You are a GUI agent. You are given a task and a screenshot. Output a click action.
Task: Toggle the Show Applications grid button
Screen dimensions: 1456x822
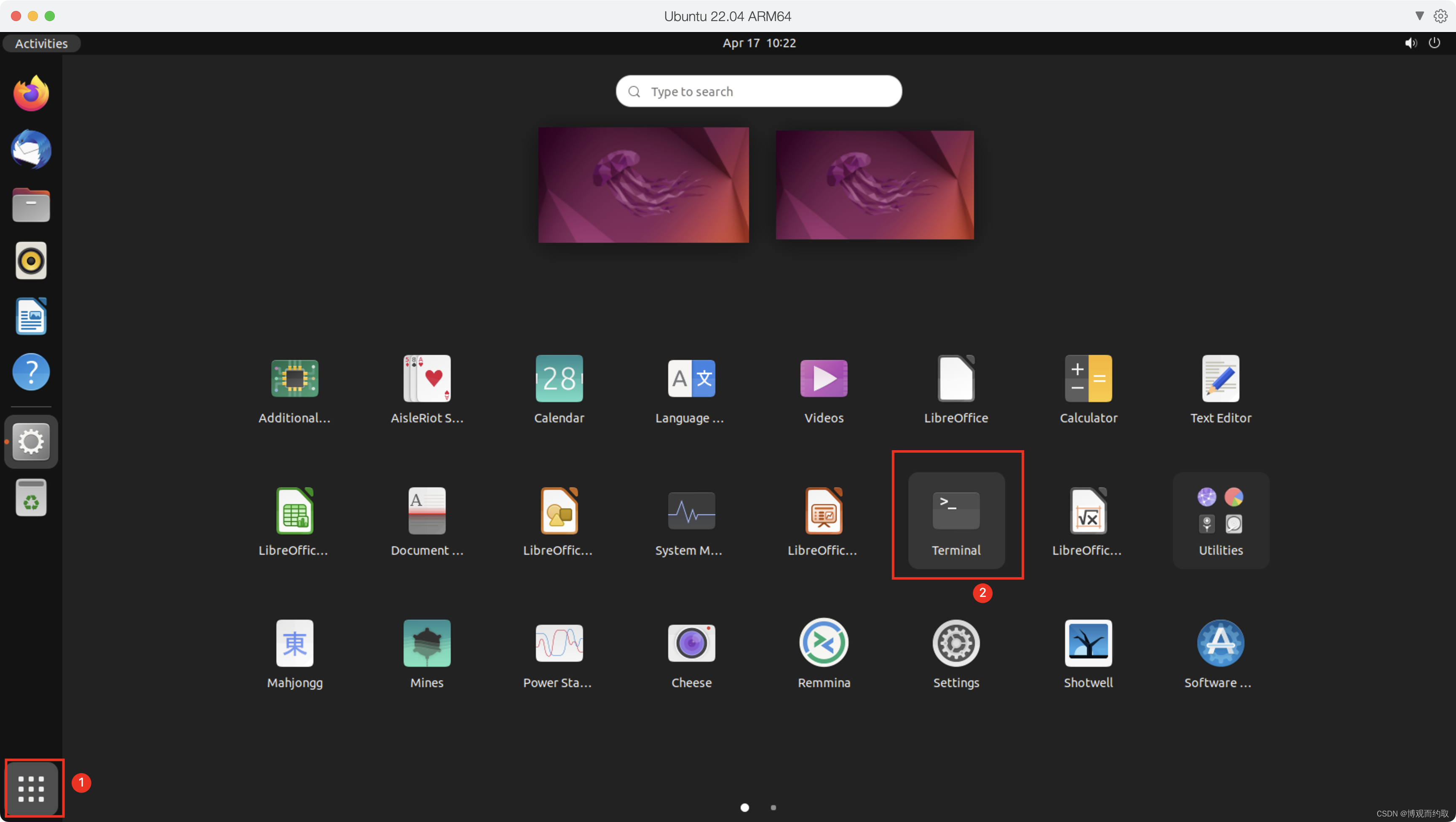pos(31,788)
